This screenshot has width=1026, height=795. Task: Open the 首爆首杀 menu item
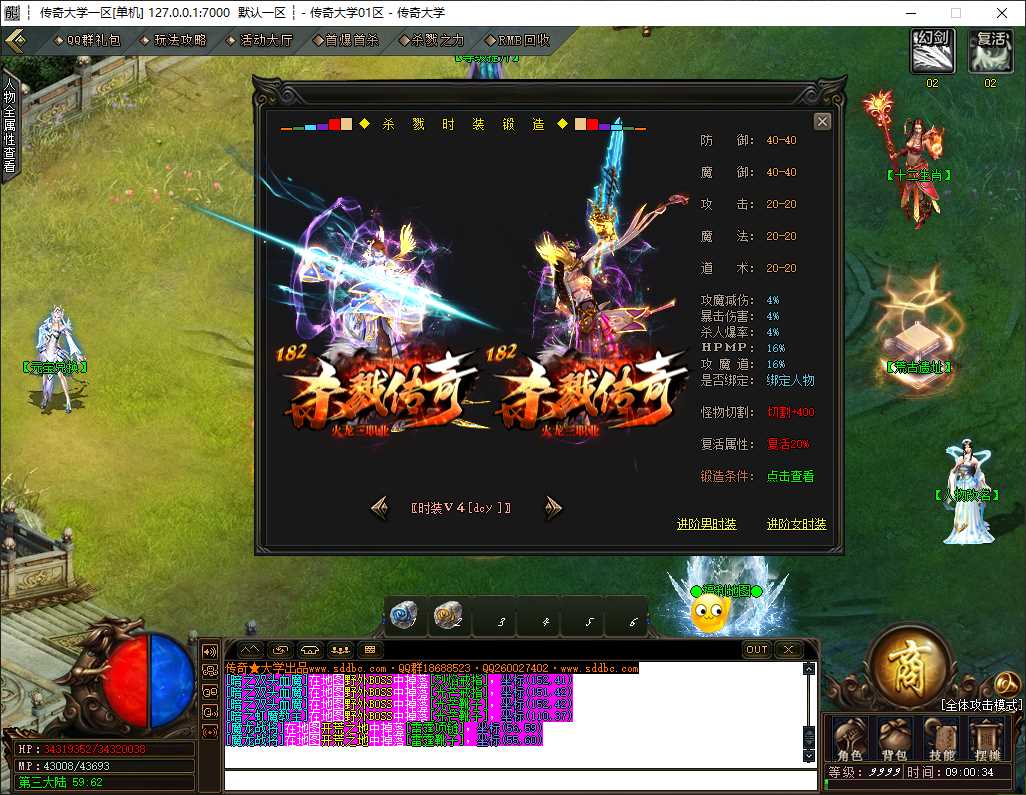point(345,41)
